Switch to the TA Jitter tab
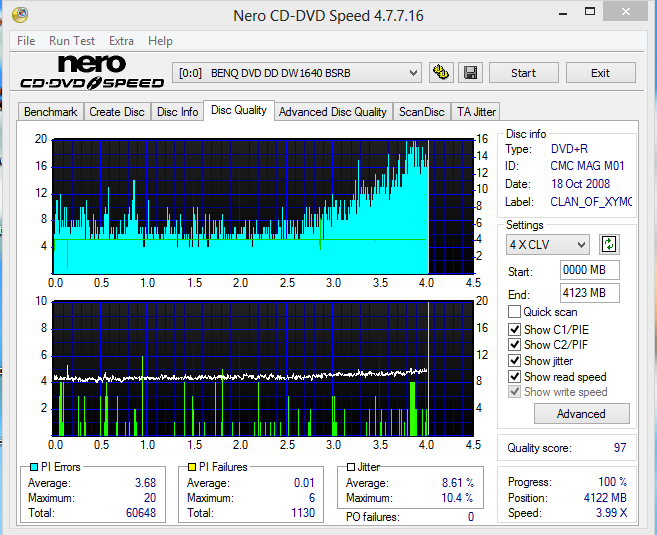Image resolution: width=657 pixels, height=535 pixels. (x=476, y=112)
